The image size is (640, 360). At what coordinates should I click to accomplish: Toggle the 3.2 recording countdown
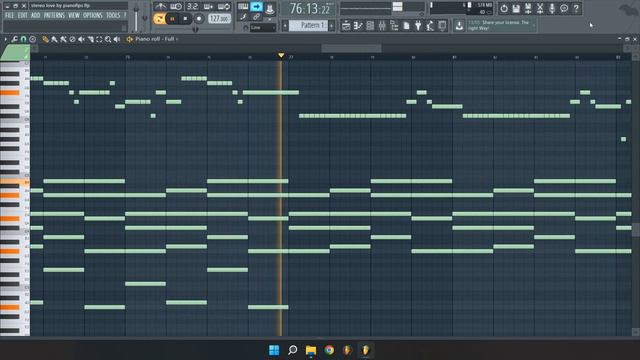pos(192,6)
